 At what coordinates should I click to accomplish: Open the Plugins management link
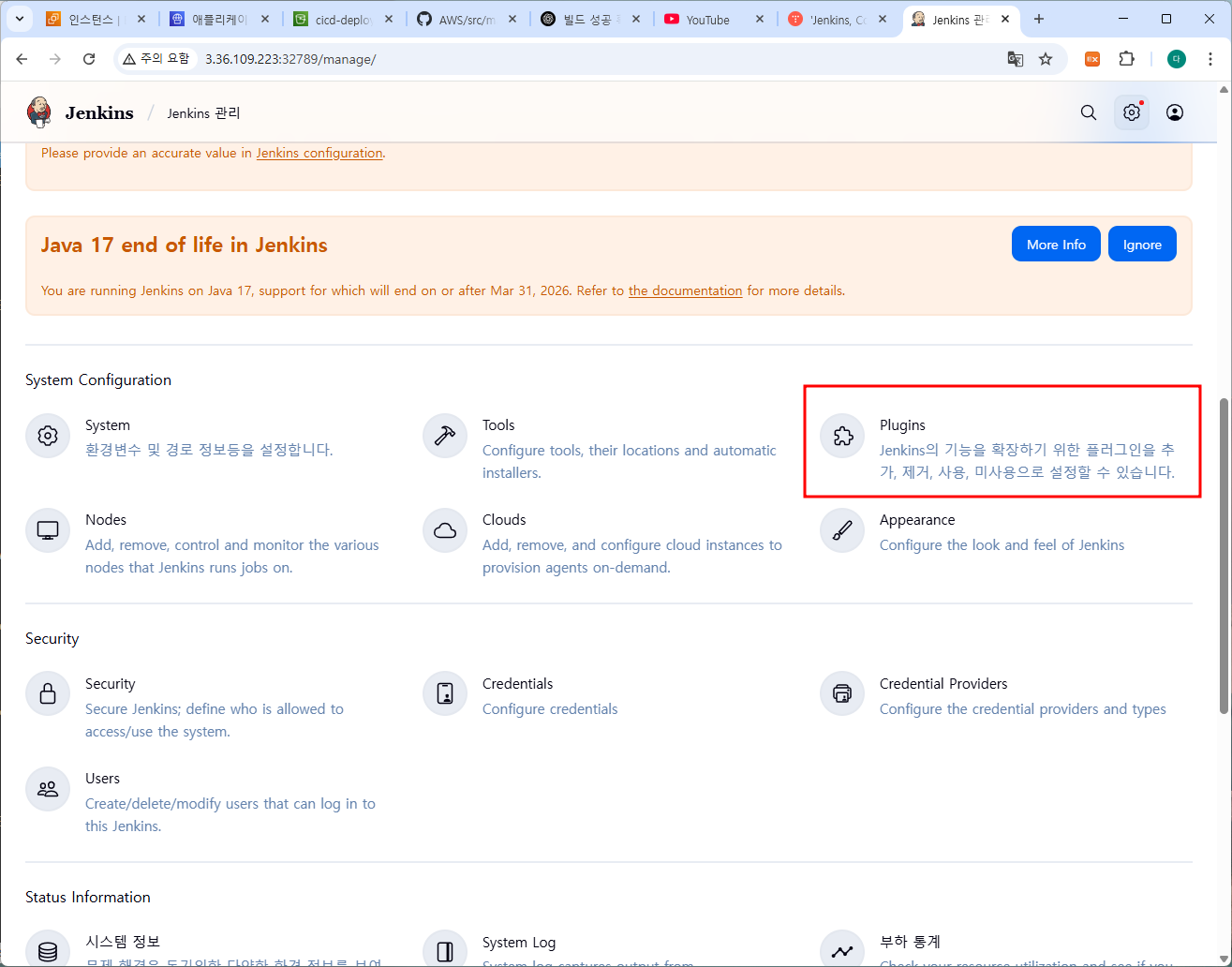click(902, 425)
